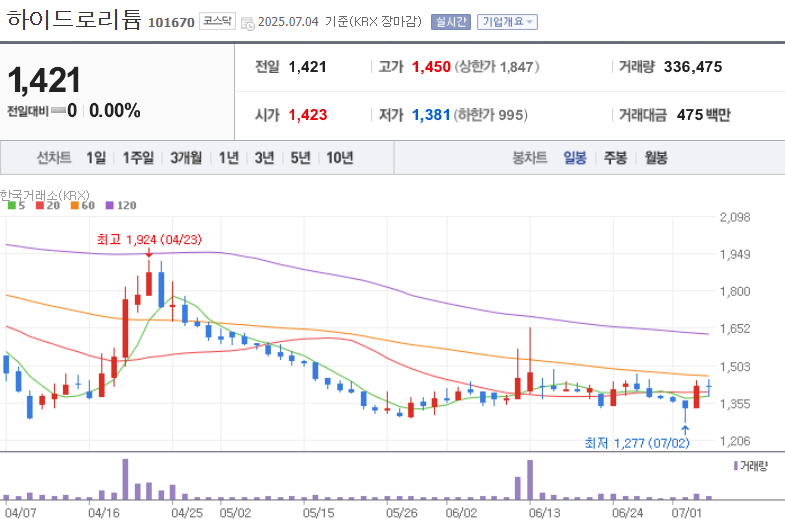
Task: Click the 선차트 section label
Action: (x=54, y=158)
